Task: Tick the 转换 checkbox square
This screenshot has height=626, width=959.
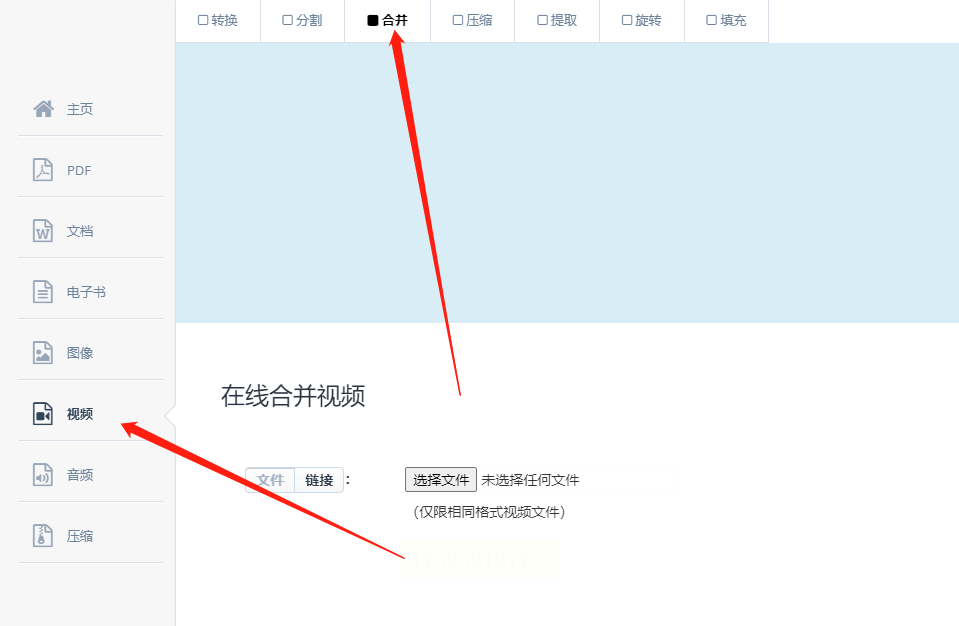Action: coord(203,20)
